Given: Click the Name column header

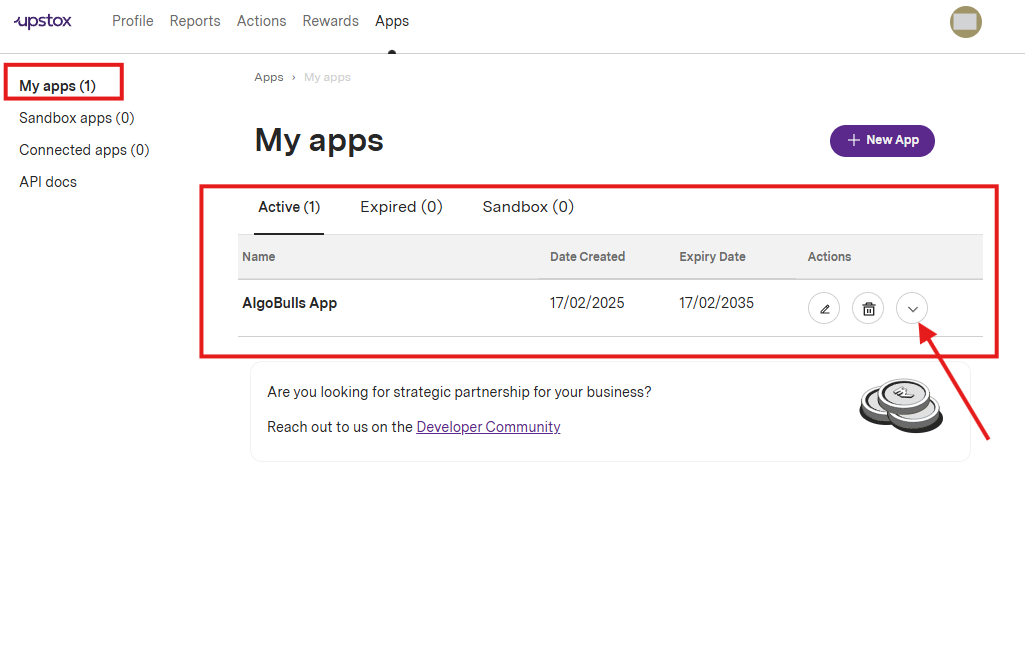Looking at the screenshot, I should tap(259, 257).
